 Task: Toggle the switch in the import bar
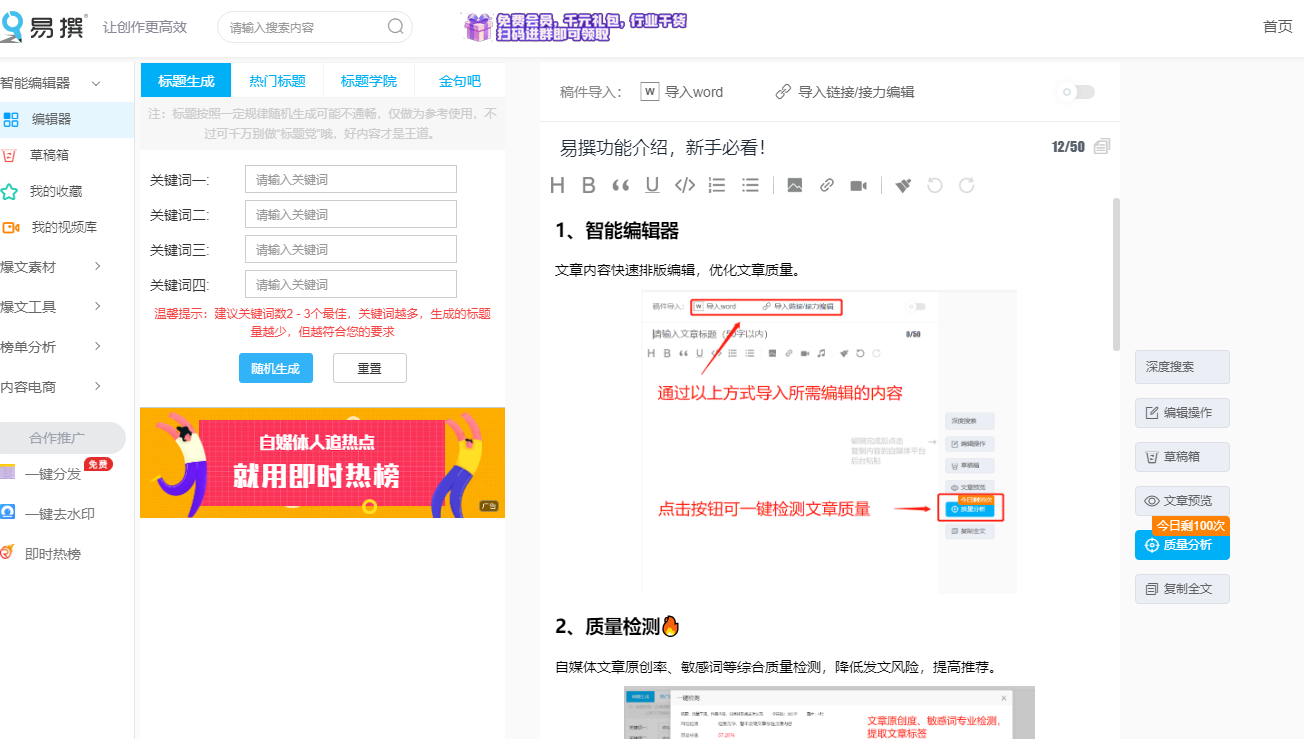click(x=1077, y=92)
